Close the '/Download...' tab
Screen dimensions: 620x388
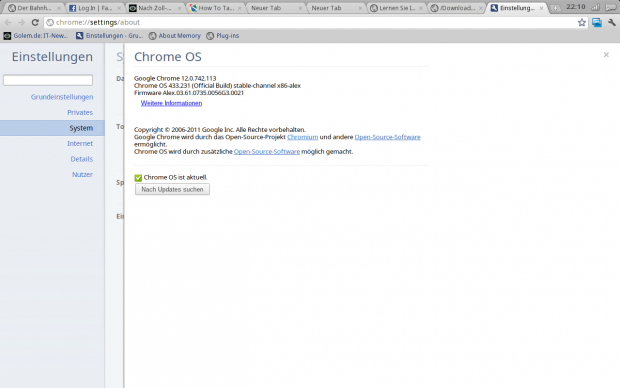click(x=480, y=8)
